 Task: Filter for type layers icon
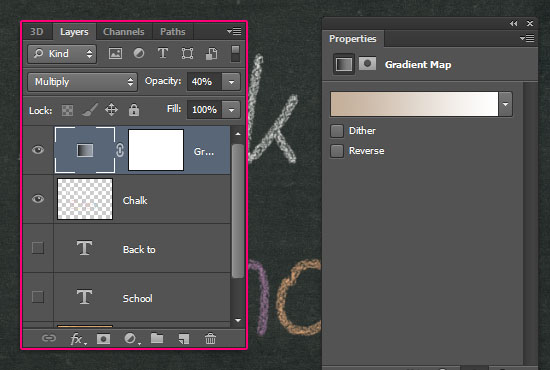(163, 53)
